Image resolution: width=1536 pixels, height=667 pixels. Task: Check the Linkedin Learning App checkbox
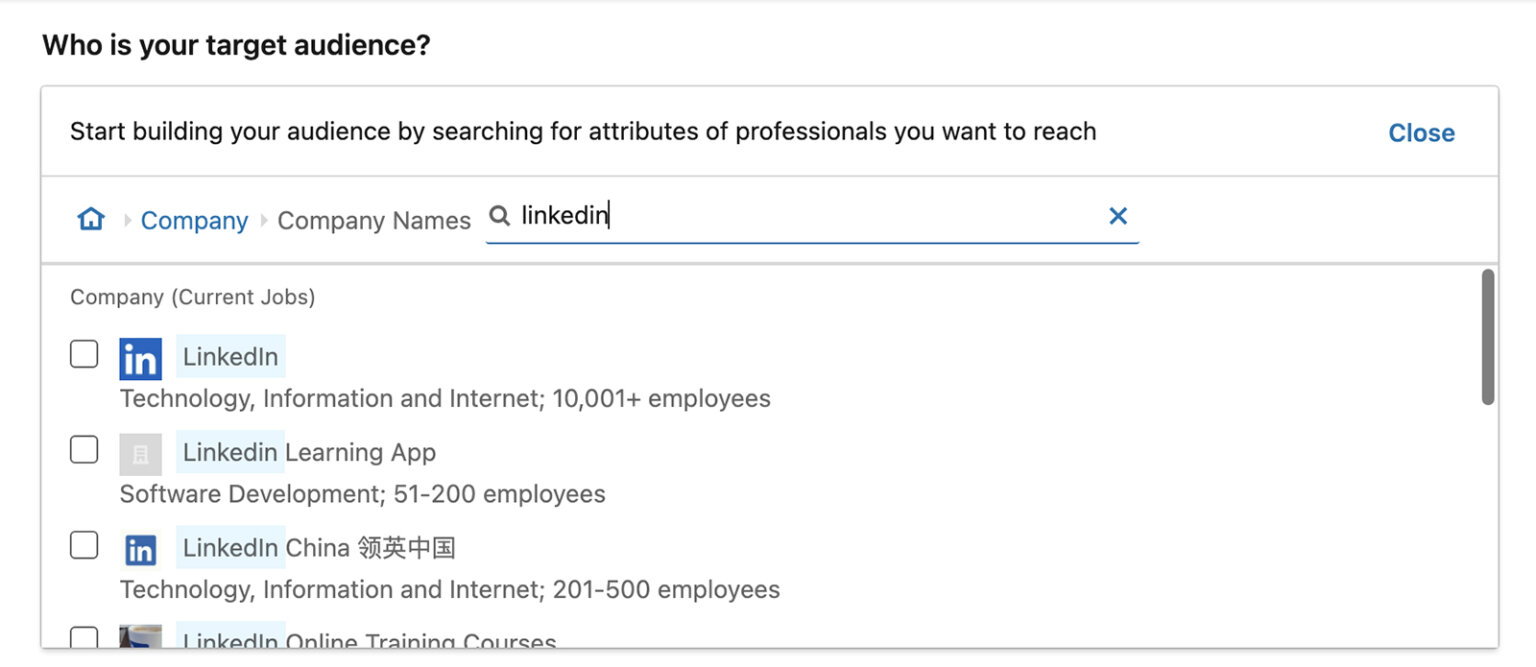click(84, 450)
